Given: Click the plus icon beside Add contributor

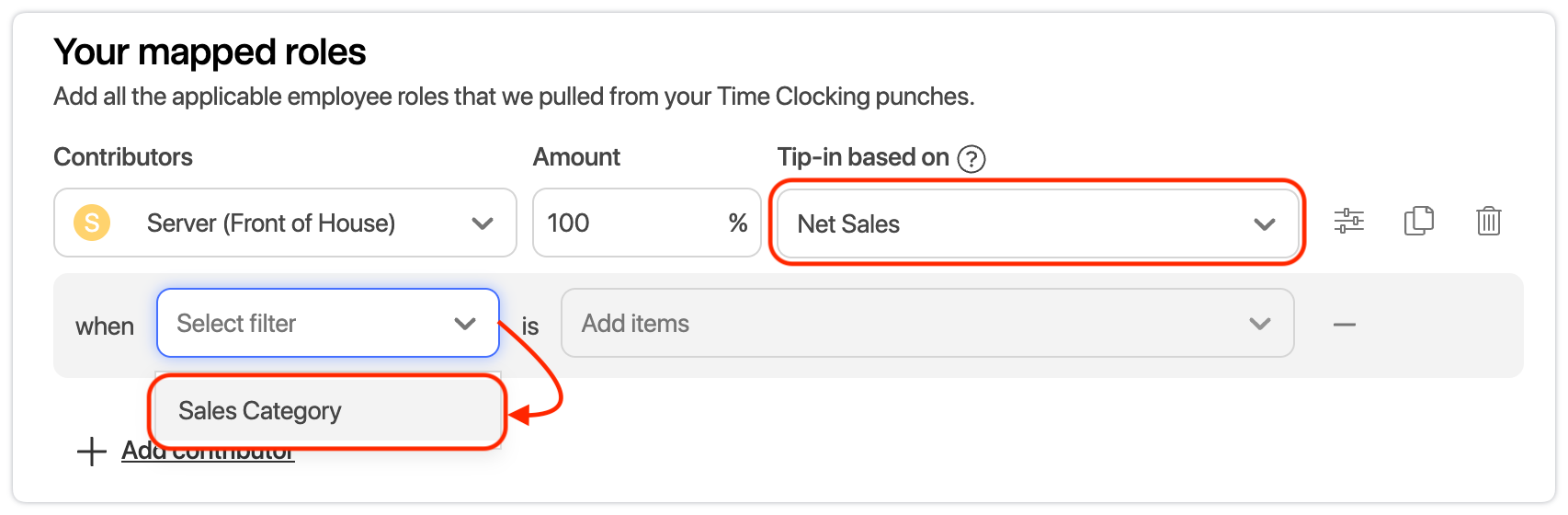Looking at the screenshot, I should pyautogui.click(x=92, y=452).
